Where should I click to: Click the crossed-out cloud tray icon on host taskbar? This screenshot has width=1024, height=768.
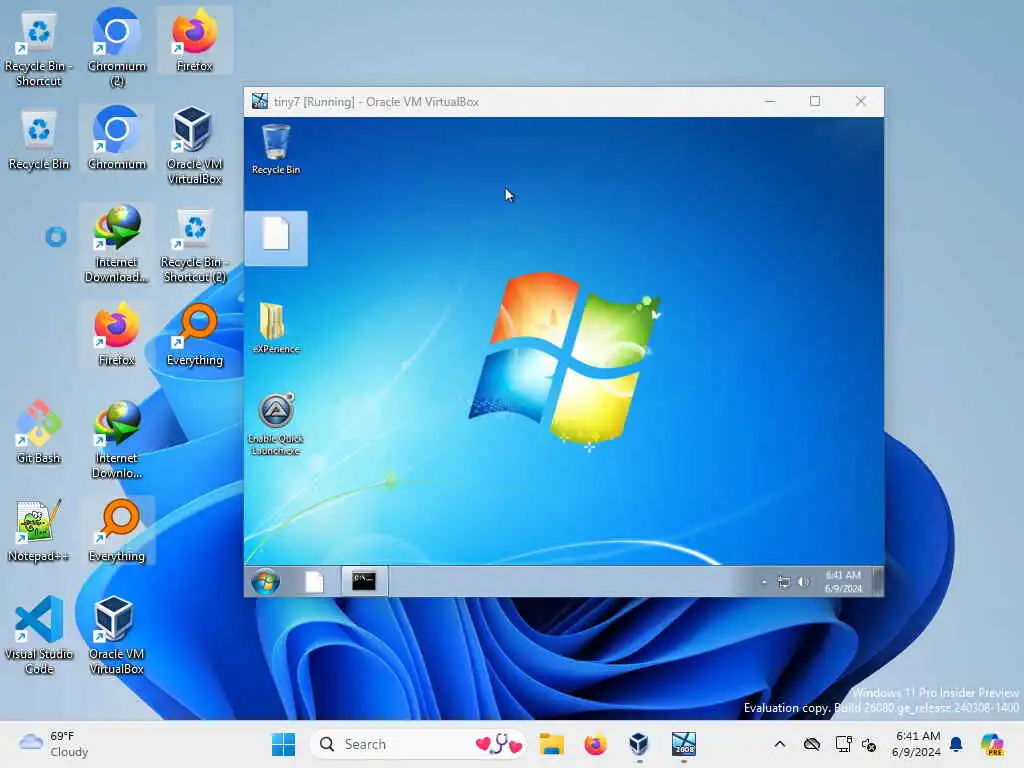coord(812,744)
